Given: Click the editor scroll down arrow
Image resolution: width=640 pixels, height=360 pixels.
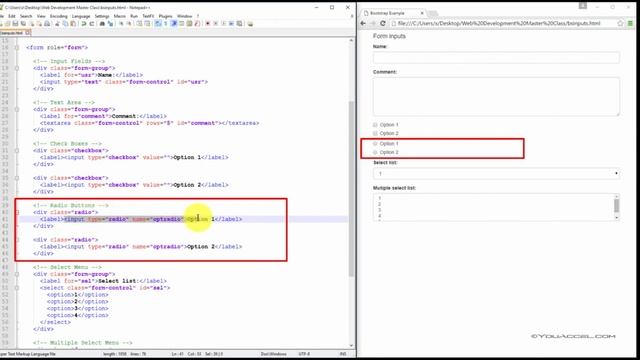Looking at the screenshot, I should (x=351, y=345).
